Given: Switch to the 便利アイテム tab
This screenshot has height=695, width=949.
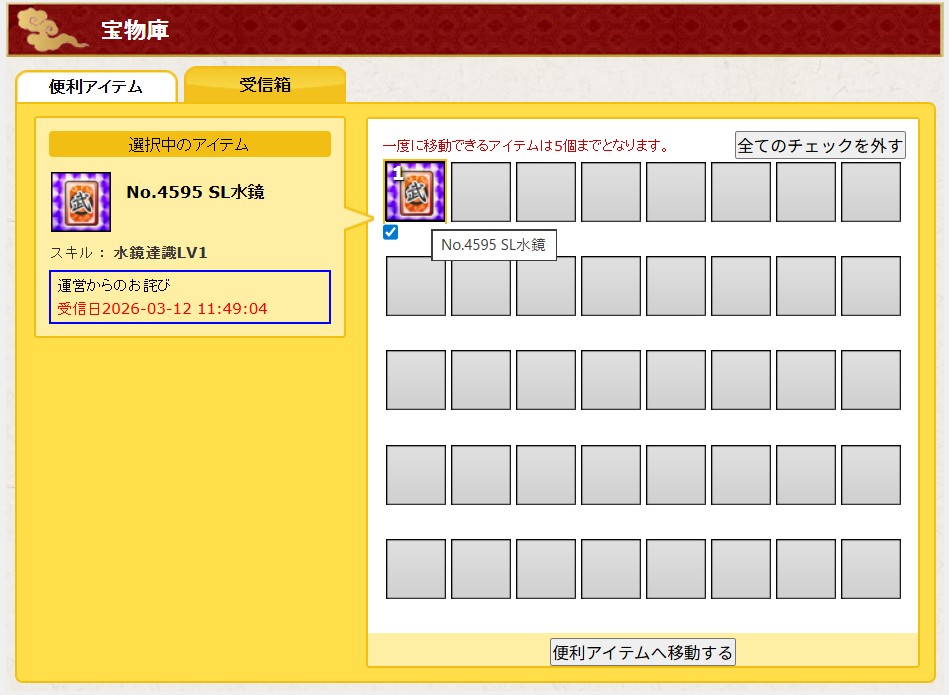Looking at the screenshot, I should pyautogui.click(x=96, y=87).
